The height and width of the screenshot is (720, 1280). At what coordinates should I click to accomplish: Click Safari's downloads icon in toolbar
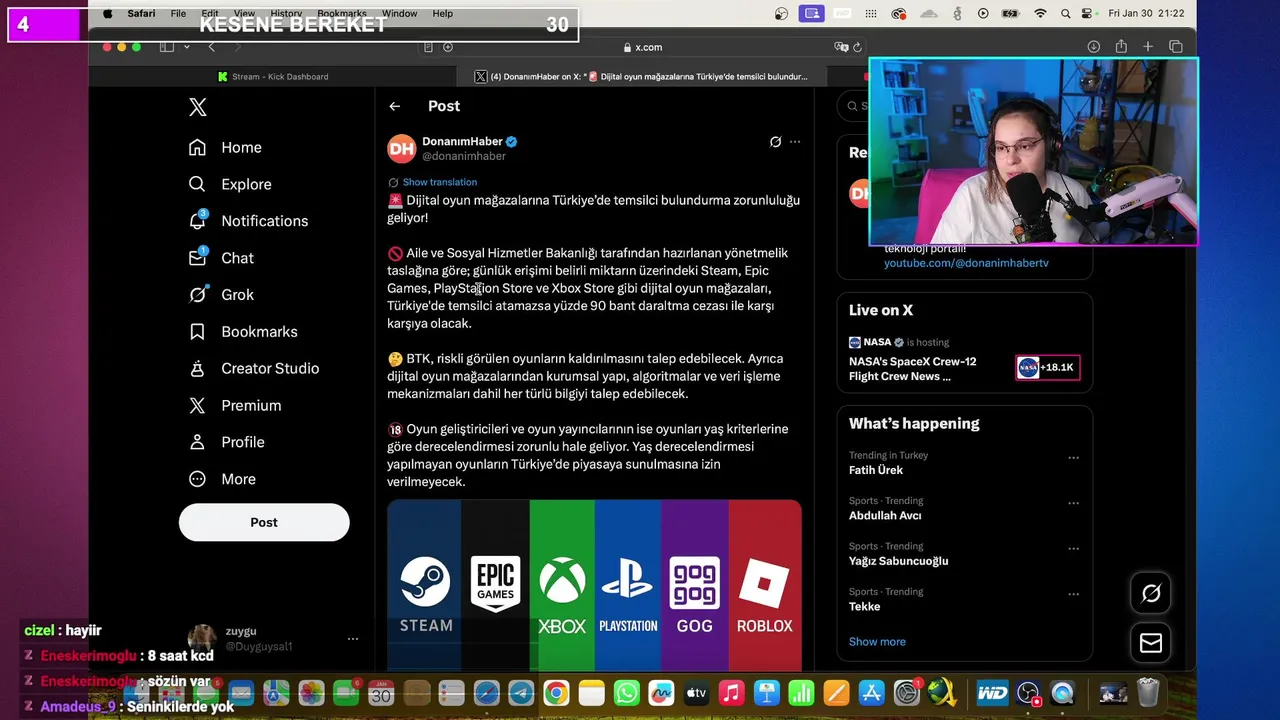tap(1094, 47)
